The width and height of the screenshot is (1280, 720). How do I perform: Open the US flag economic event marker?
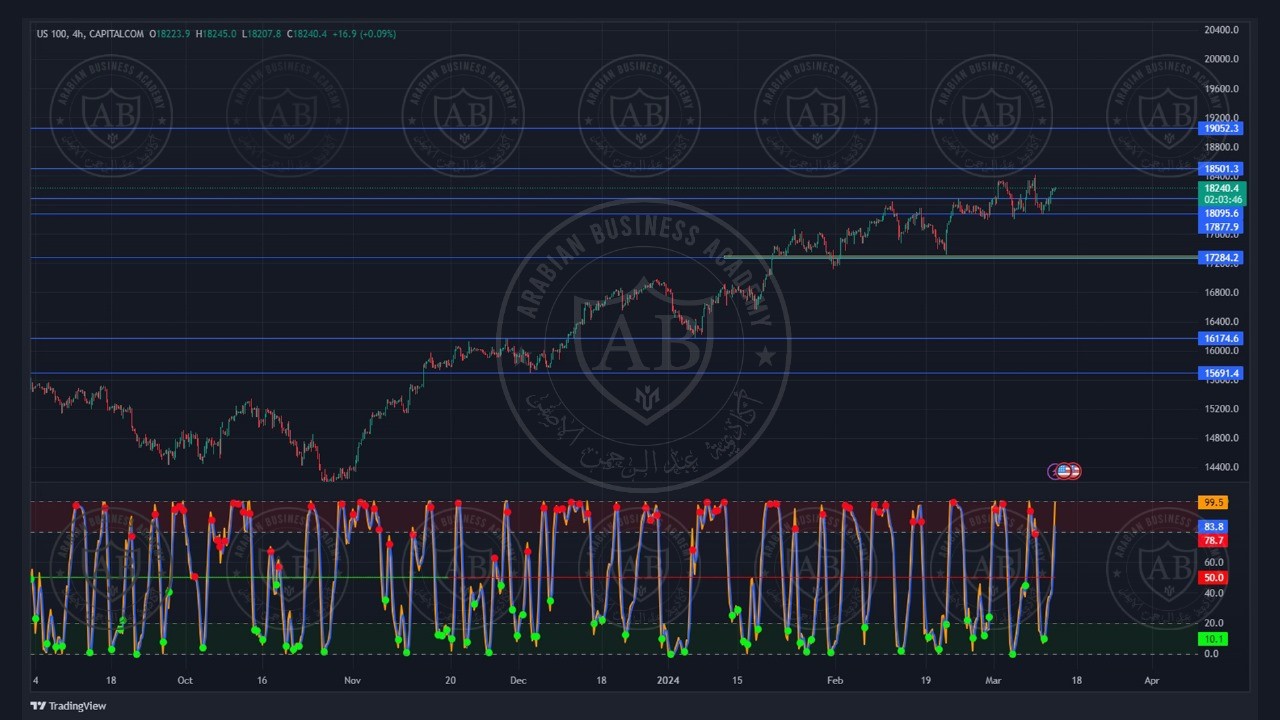(x=1066, y=471)
